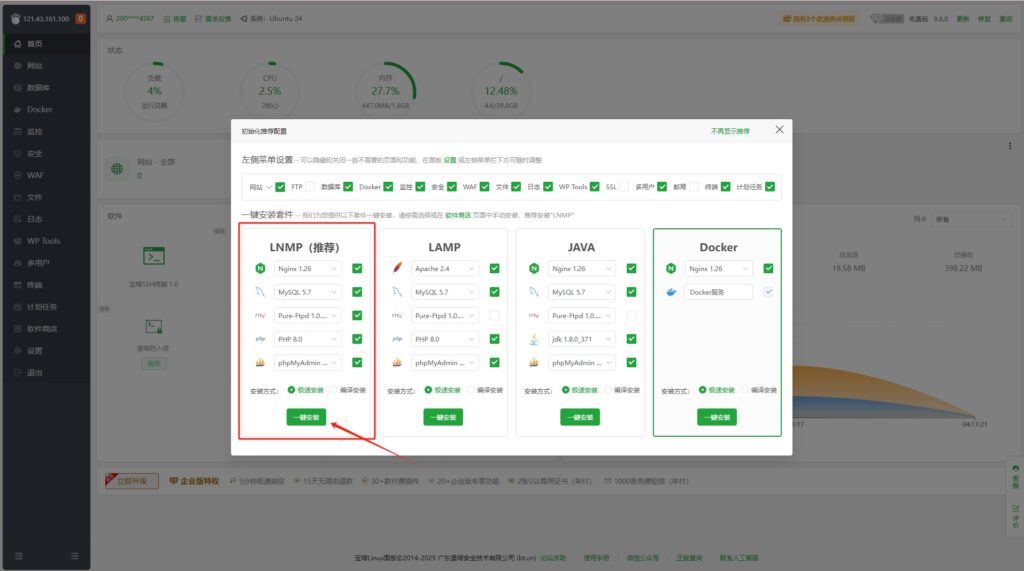
Task: Click the MySQL icon in JAVA card
Action: coord(534,292)
